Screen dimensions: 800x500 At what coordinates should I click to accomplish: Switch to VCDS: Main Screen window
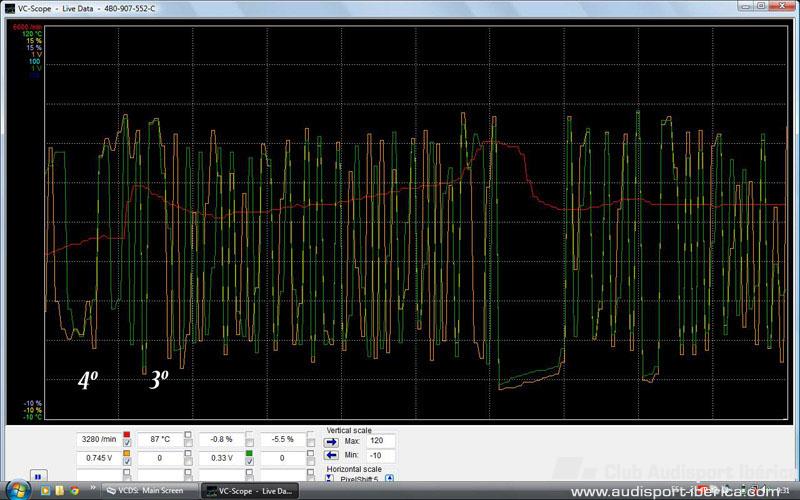click(148, 491)
